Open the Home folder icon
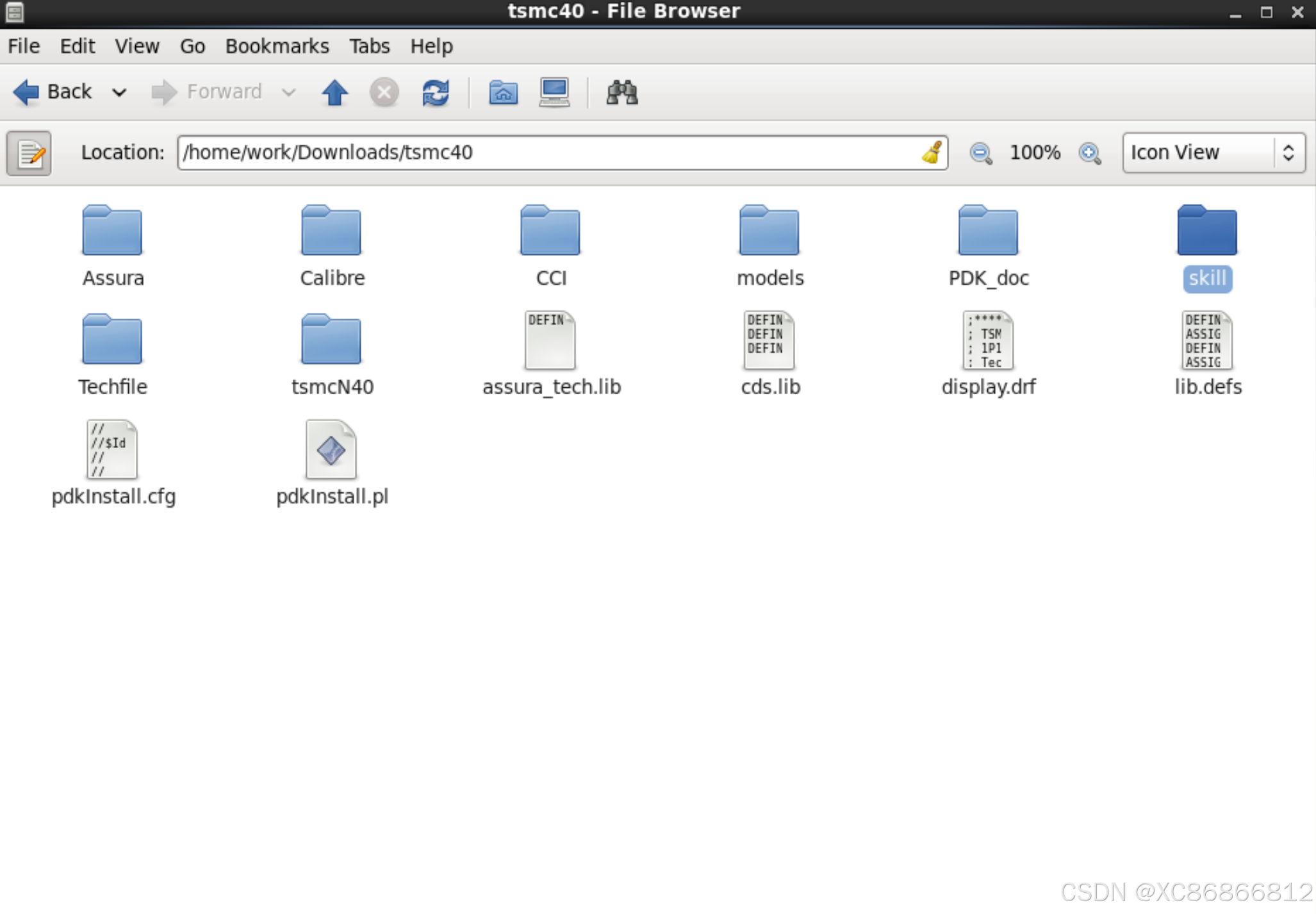 (x=503, y=92)
